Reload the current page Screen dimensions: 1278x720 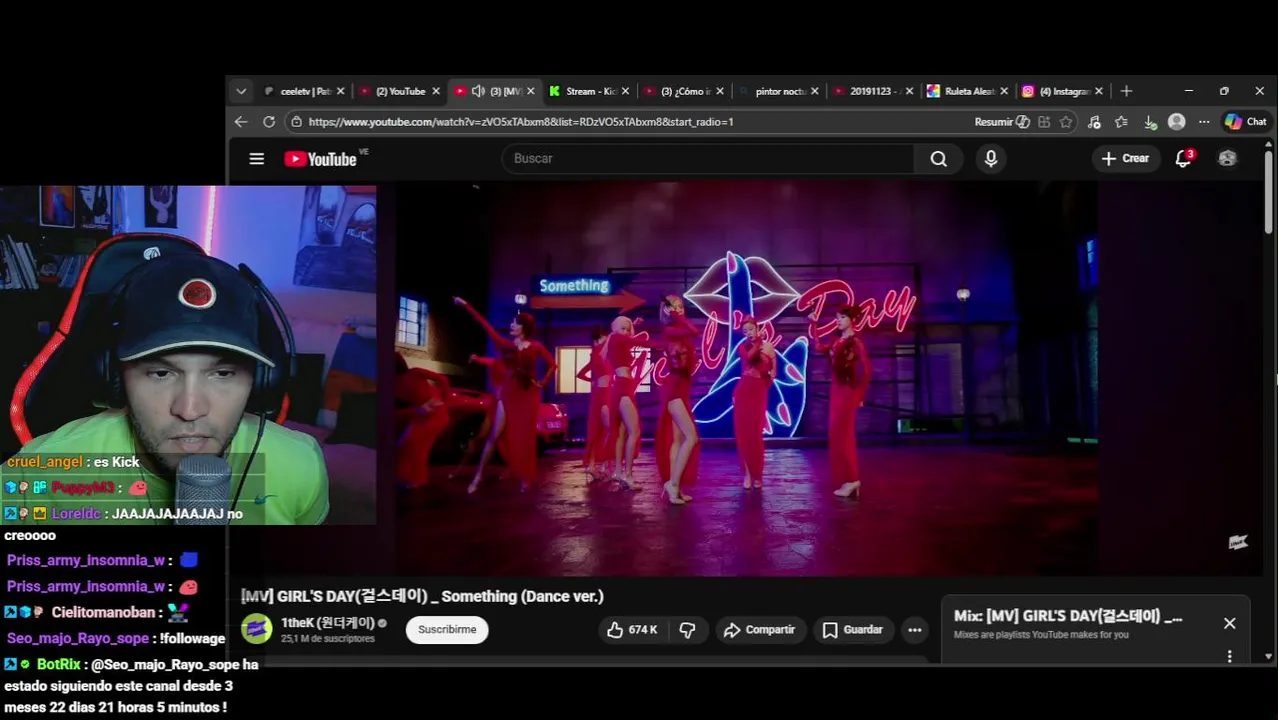tap(269, 122)
